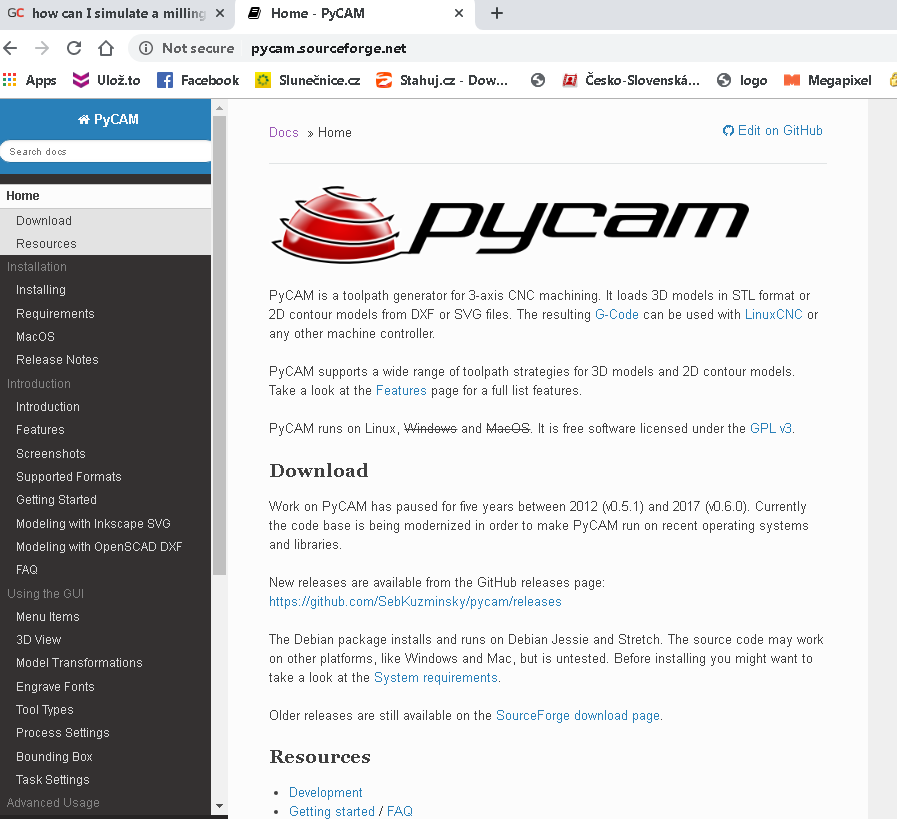Open the Česko-Slovenská bookmark

(x=631, y=81)
